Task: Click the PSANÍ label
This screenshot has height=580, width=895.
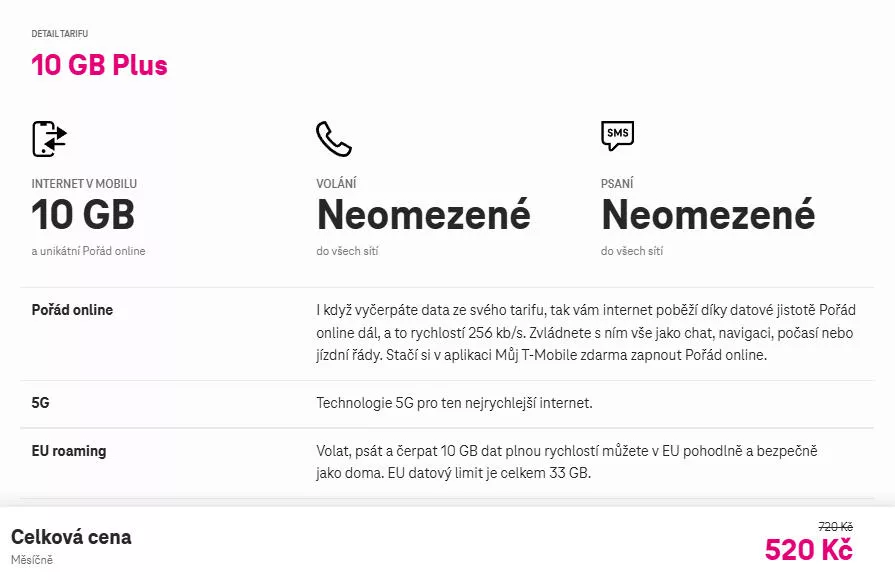Action: tap(617, 184)
